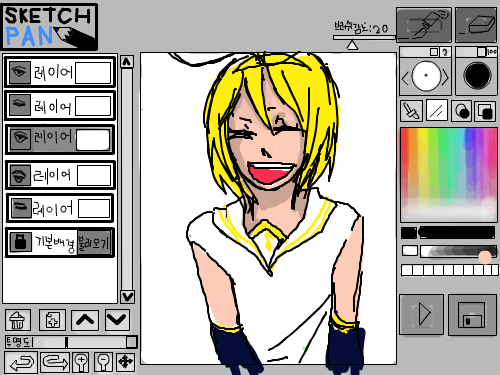Zoom in on the canvas

click(81, 362)
